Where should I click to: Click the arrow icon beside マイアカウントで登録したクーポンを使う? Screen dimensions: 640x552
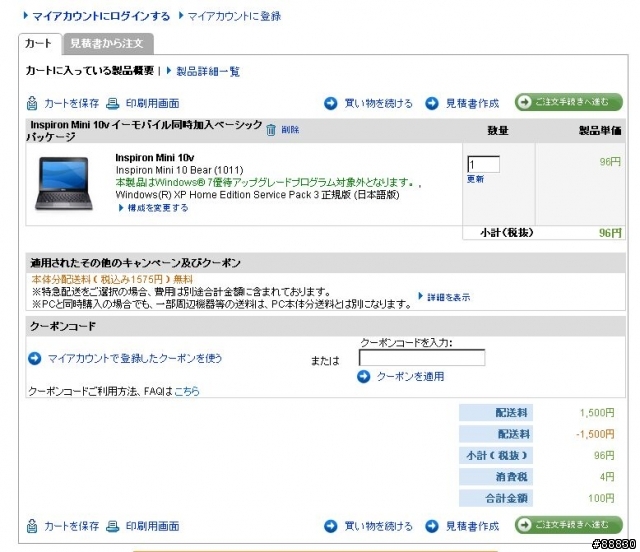pyautogui.click(x=35, y=359)
